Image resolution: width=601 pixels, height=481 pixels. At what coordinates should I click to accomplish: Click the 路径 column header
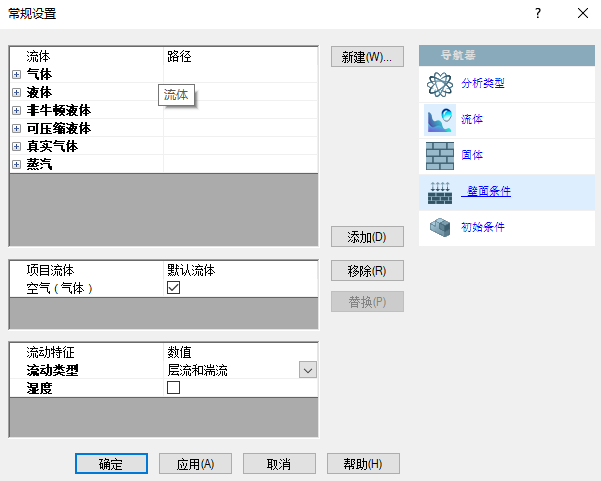click(x=179, y=56)
